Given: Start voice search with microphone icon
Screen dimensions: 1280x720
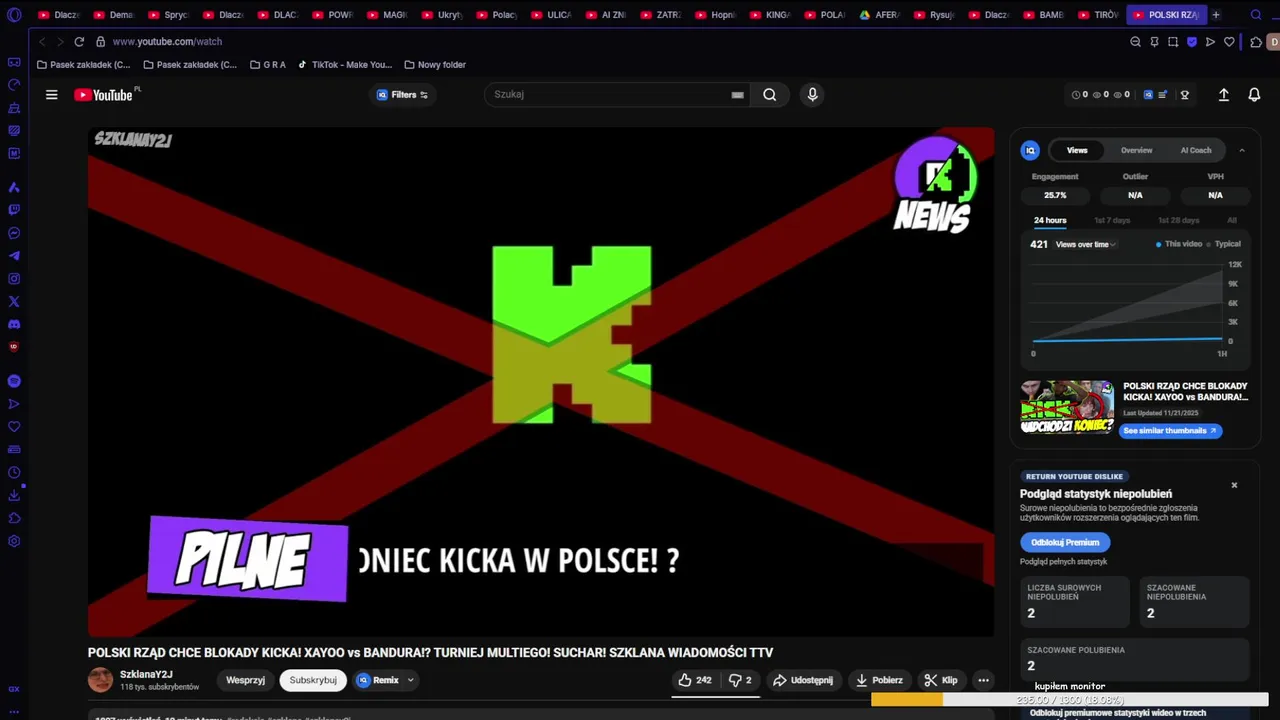Looking at the screenshot, I should 812,95.
